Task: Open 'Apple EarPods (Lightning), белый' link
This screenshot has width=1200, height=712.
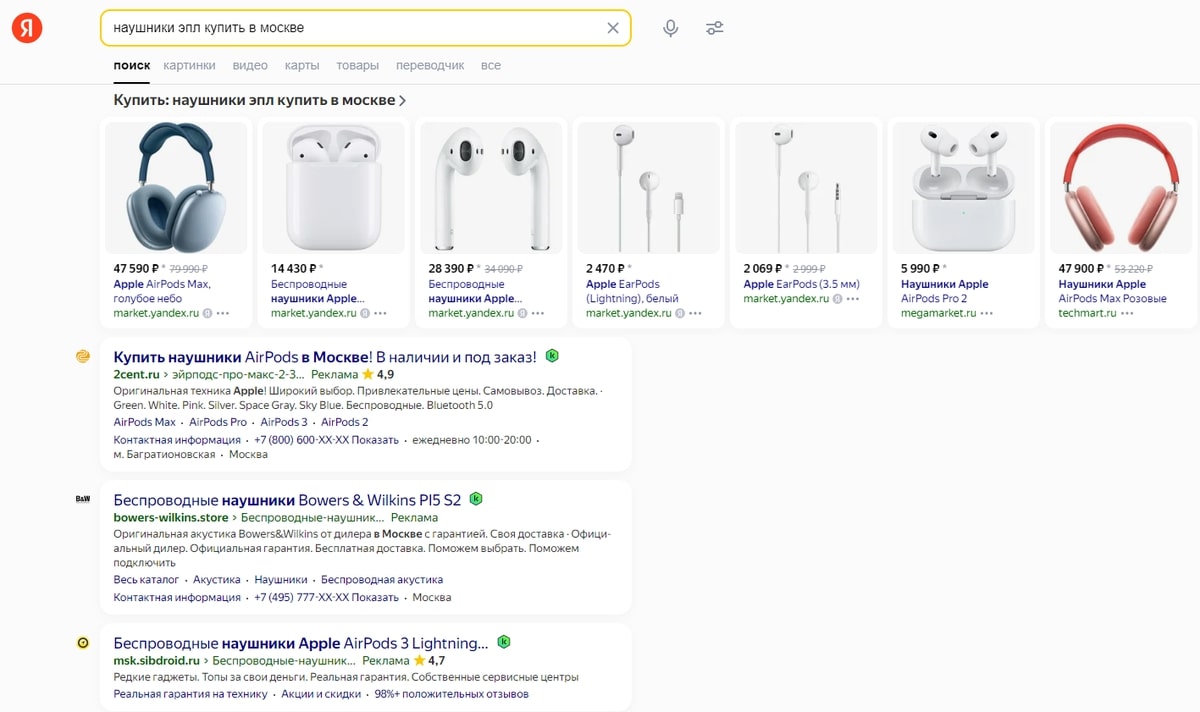Action: pyautogui.click(x=633, y=291)
